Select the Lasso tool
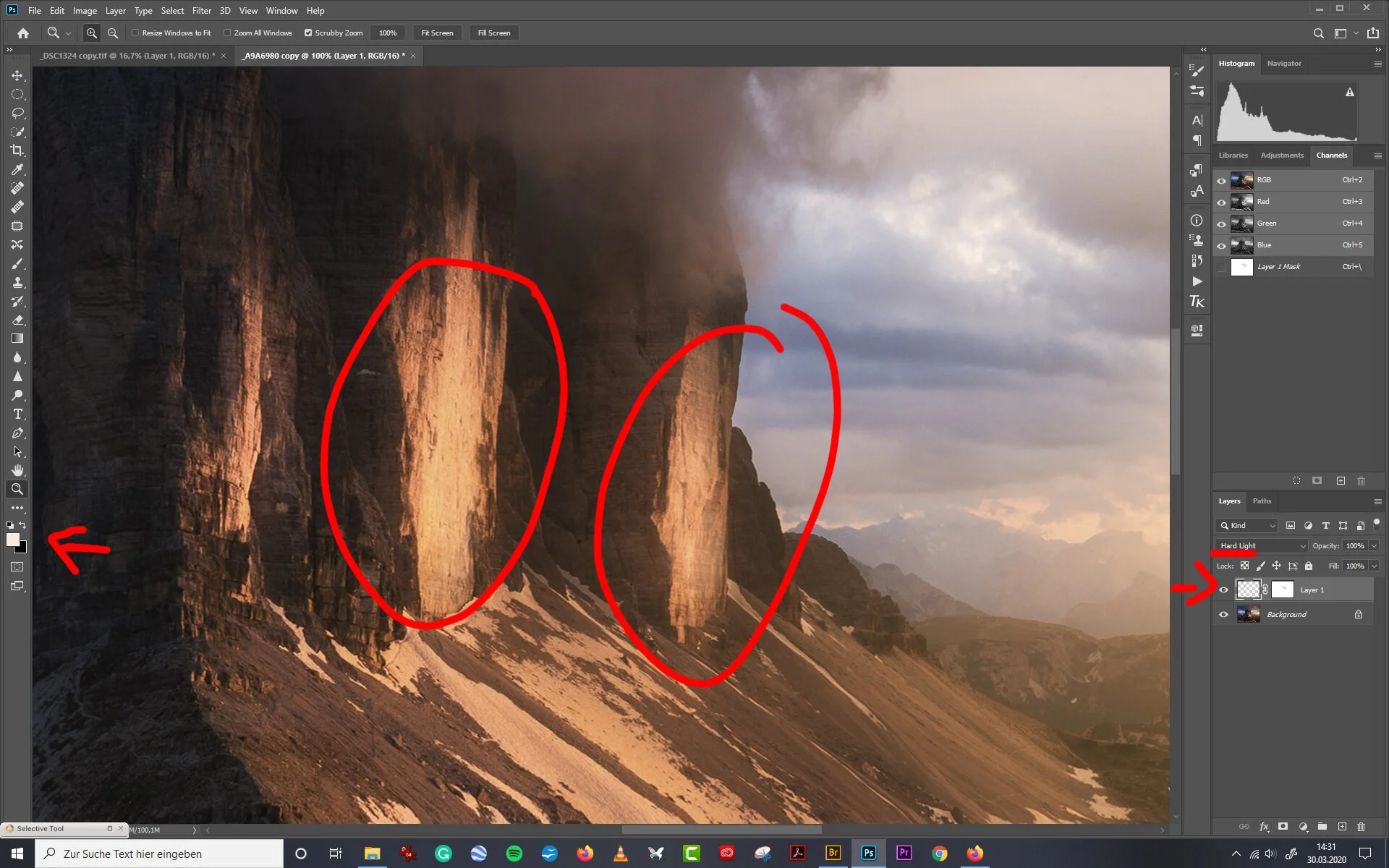The width and height of the screenshot is (1389, 868). (x=17, y=113)
